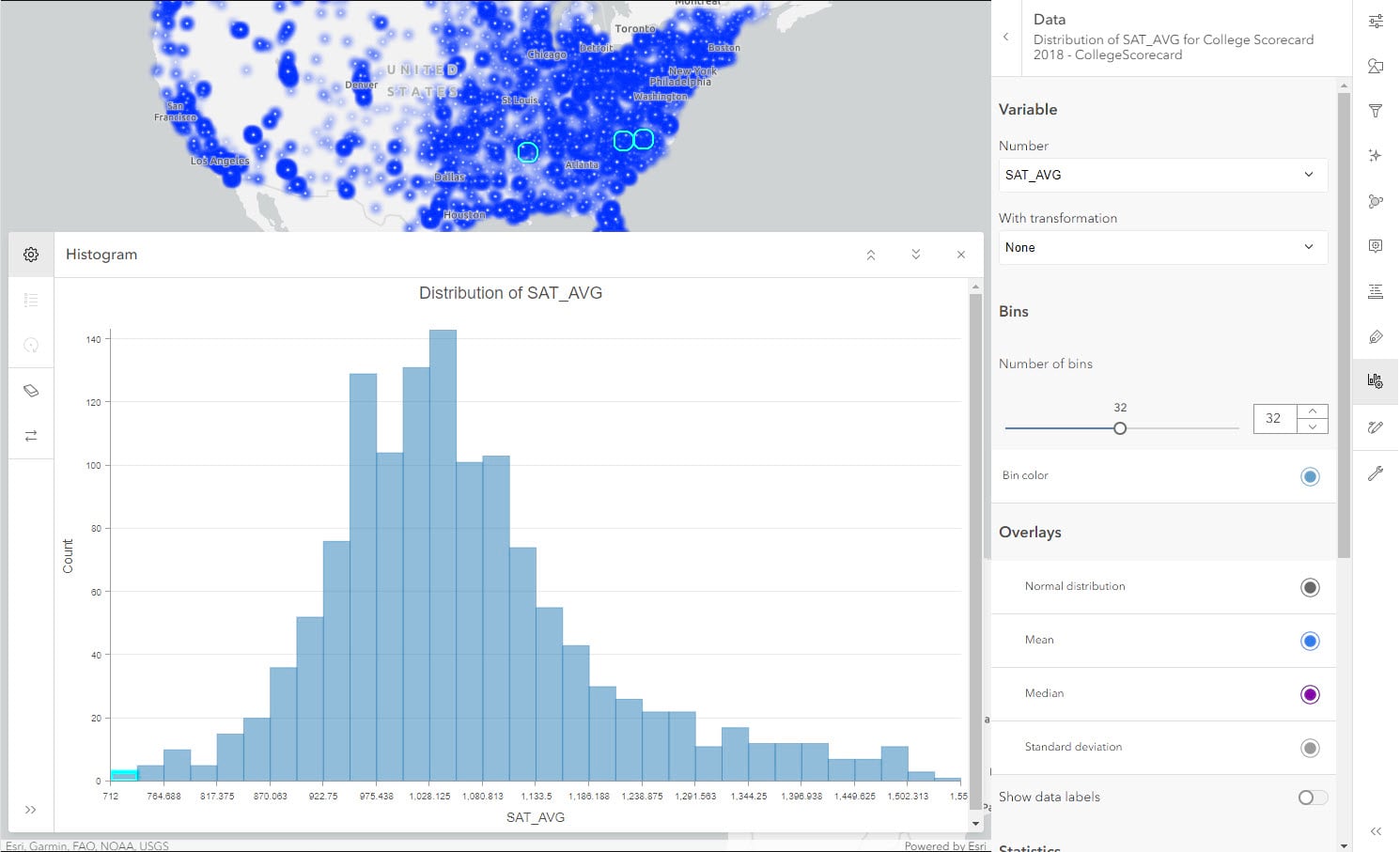Decrease the number of bins with the down arrow
Image resolution: width=1400 pixels, height=852 pixels.
point(1313,426)
